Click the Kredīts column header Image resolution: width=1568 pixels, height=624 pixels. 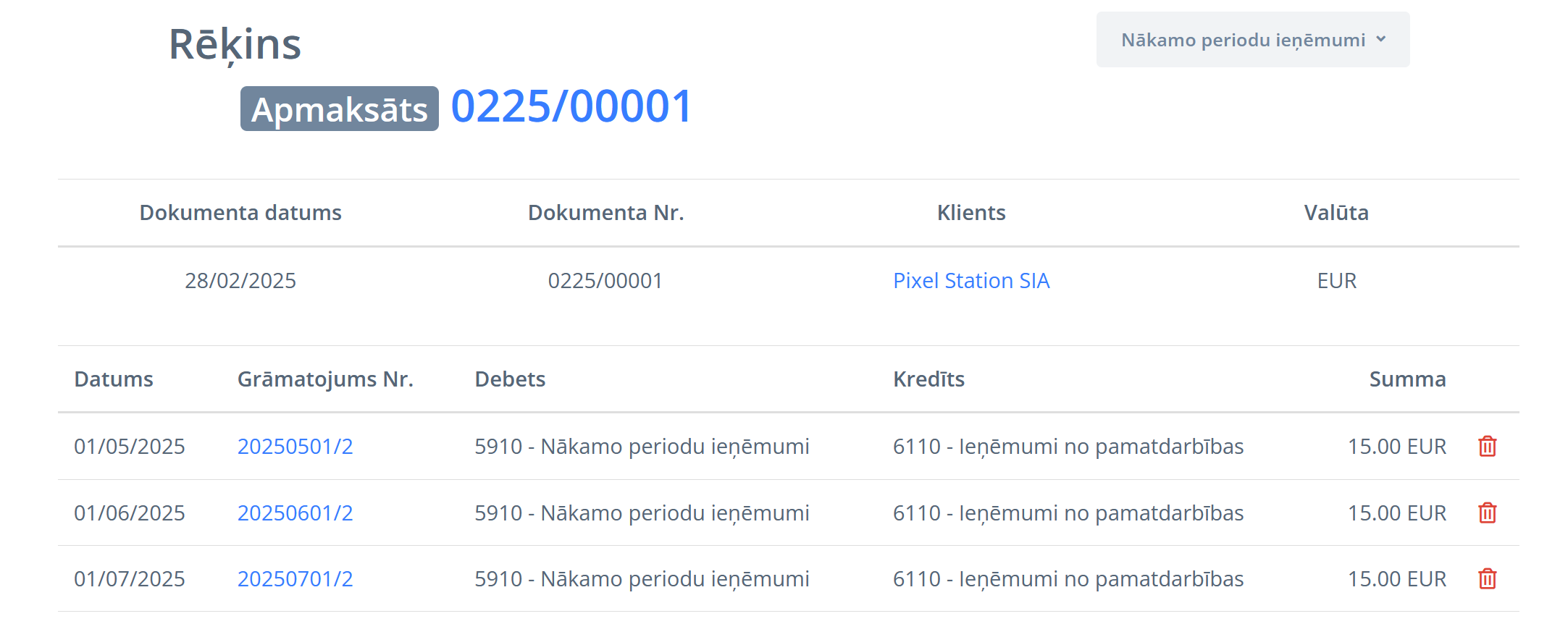click(928, 379)
